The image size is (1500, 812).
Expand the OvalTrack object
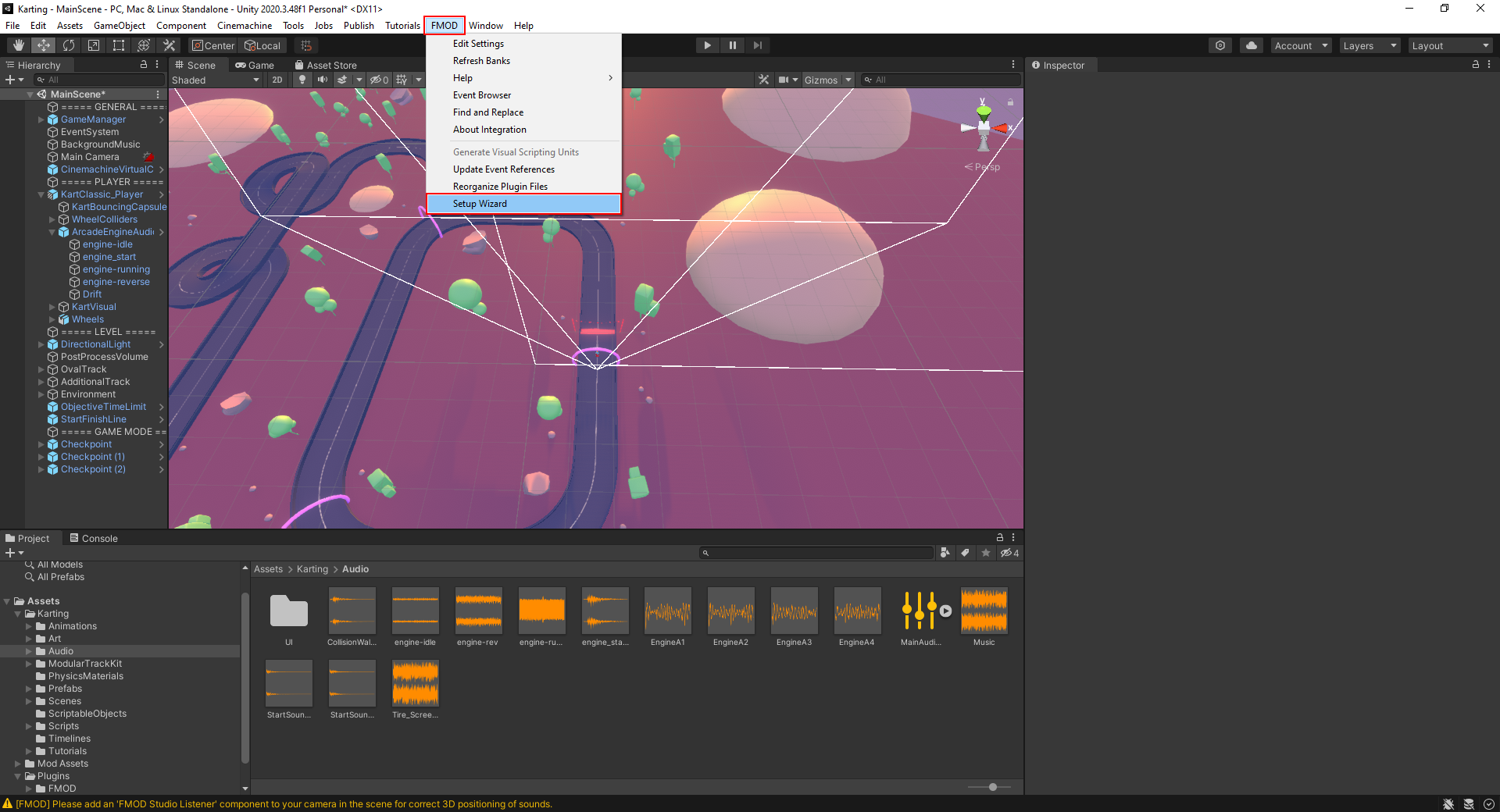pyautogui.click(x=41, y=369)
